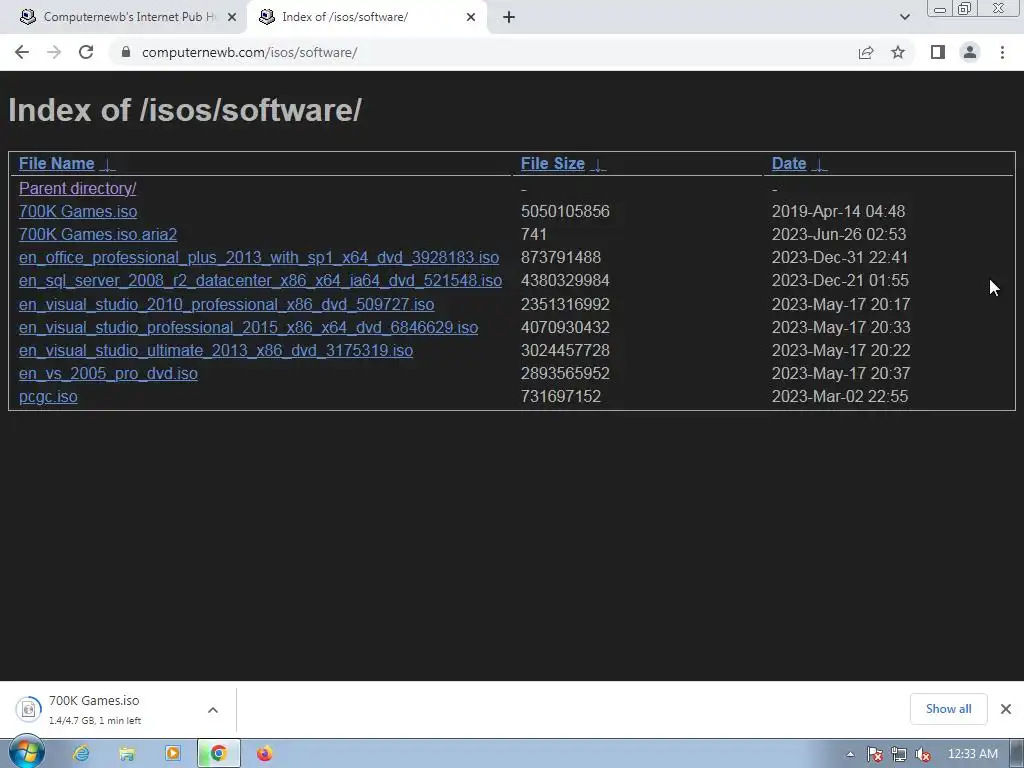
Task: Sort by File Size header
Action: coord(552,164)
